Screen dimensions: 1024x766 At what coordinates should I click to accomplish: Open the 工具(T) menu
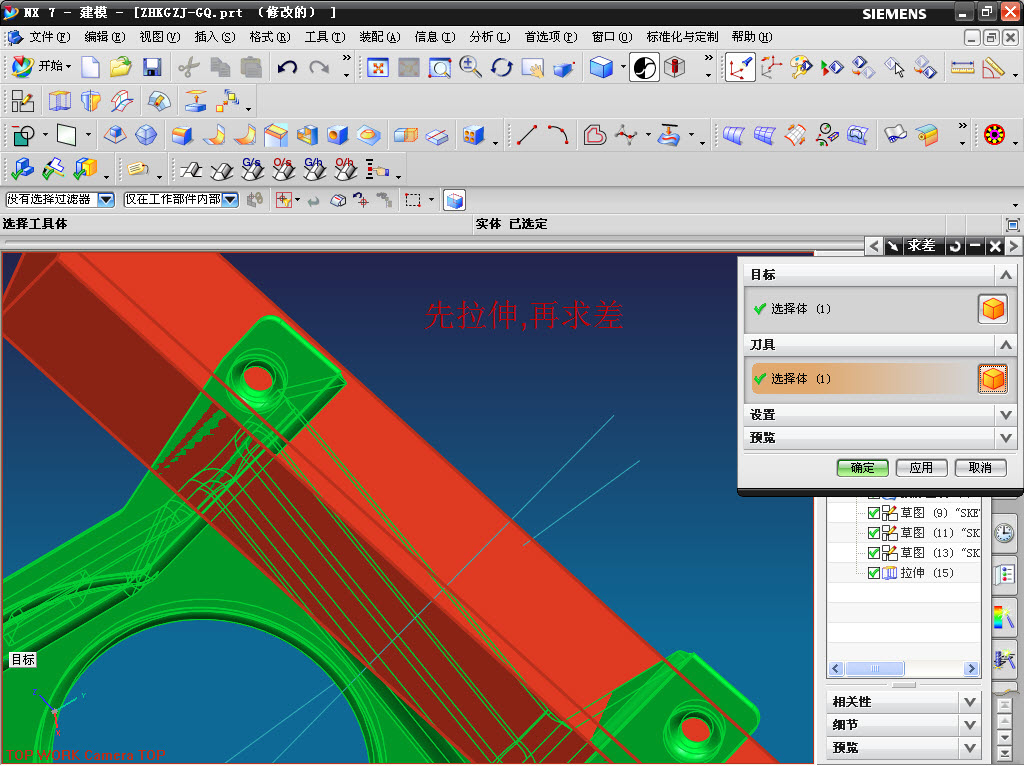point(325,37)
